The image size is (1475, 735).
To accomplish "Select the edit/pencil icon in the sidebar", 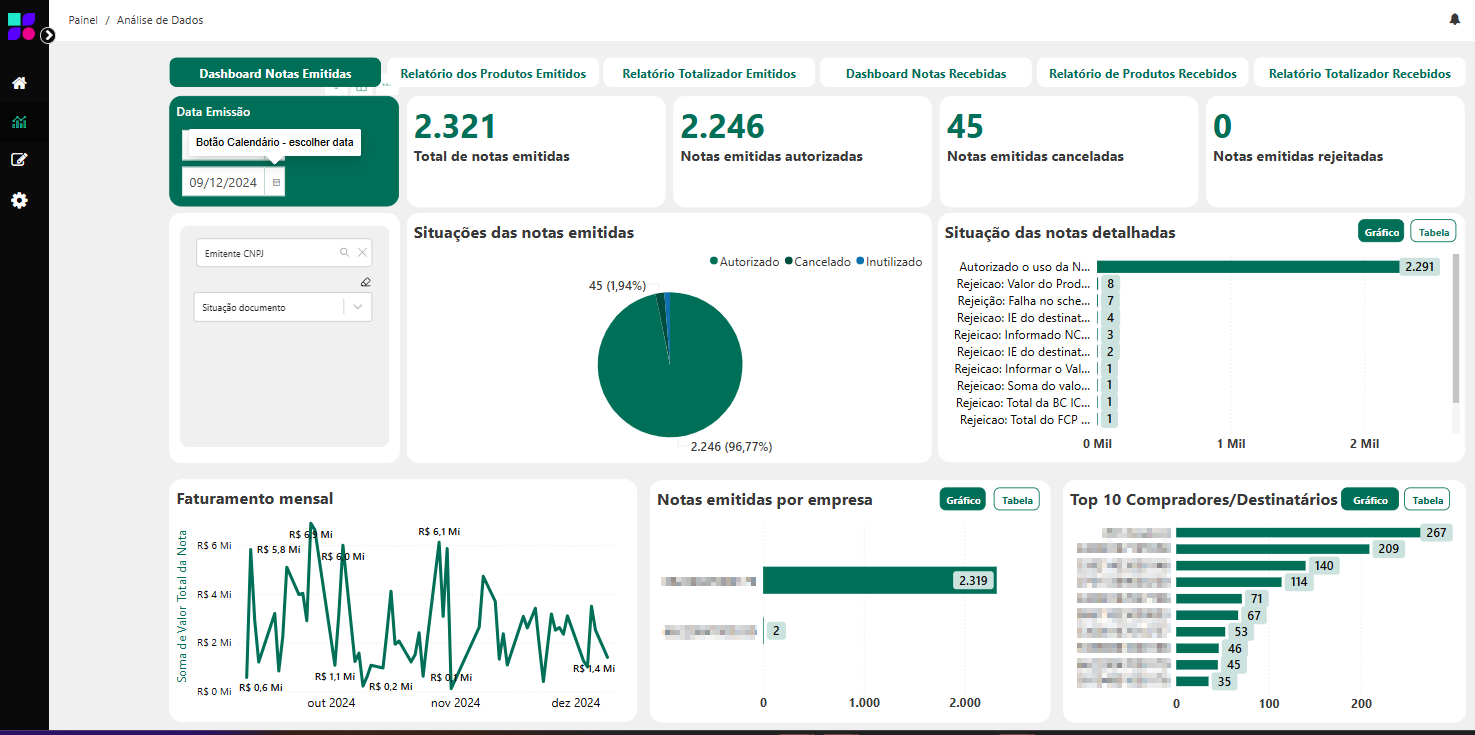I will (18, 160).
